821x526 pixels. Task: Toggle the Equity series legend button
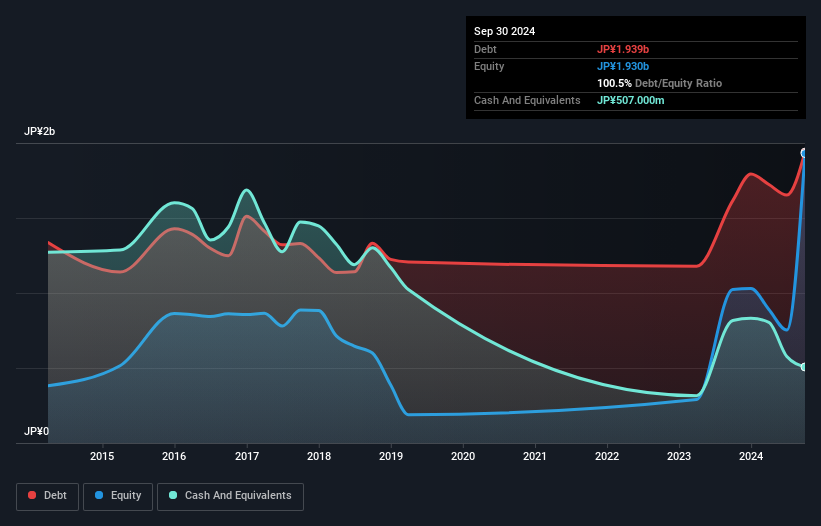point(118,496)
